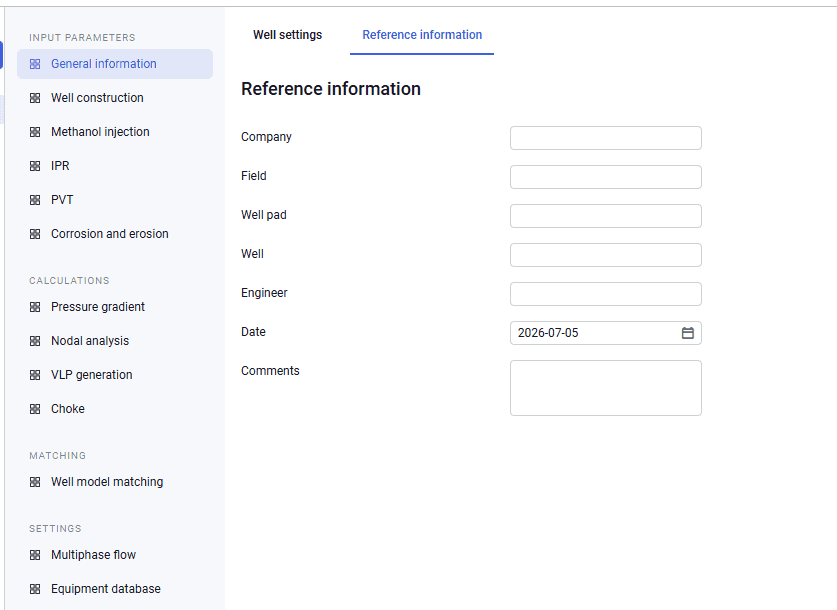Viewport: 837px width, 610px height.
Task: Click the MATCHING section header
Action: [58, 456]
